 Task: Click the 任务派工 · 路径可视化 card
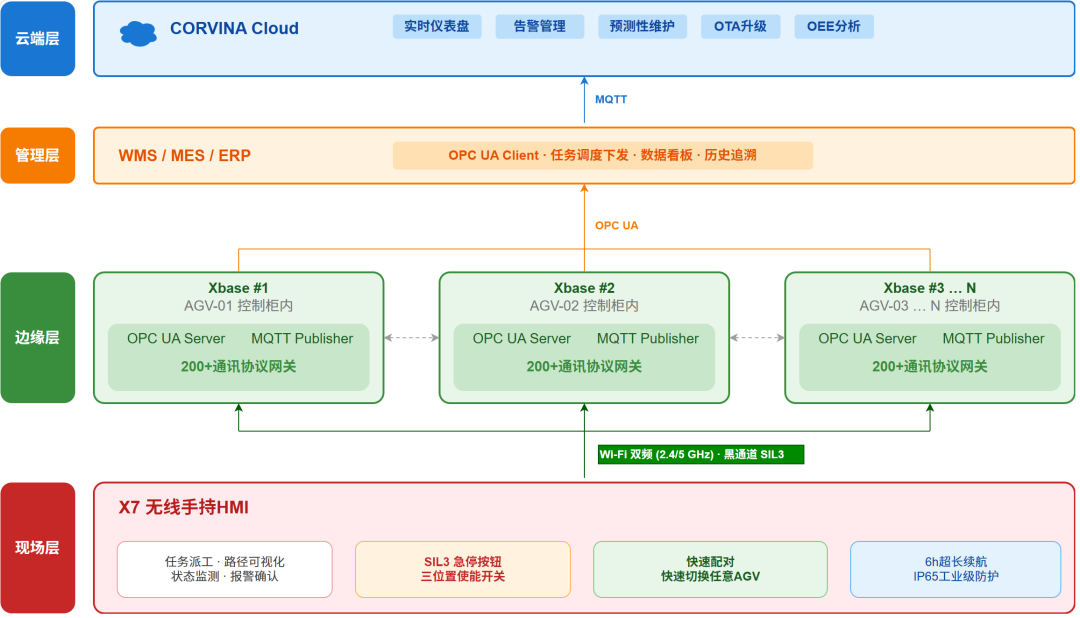click(225, 569)
